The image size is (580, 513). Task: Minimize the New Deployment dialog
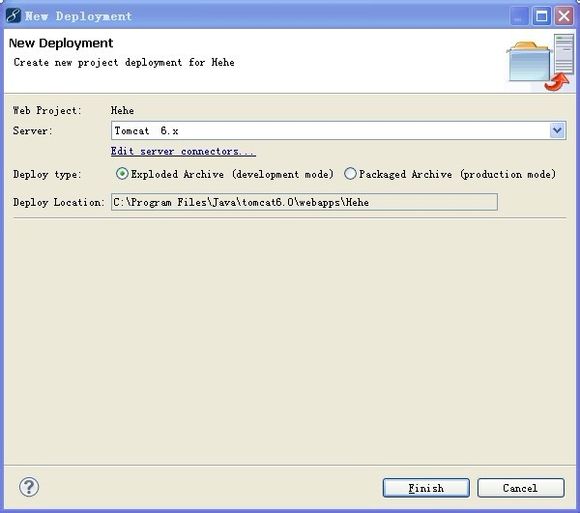[x=519, y=16]
